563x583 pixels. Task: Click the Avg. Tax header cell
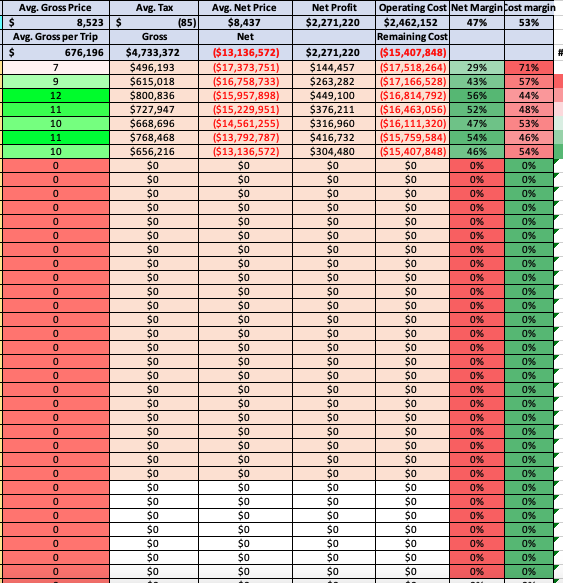point(154,8)
